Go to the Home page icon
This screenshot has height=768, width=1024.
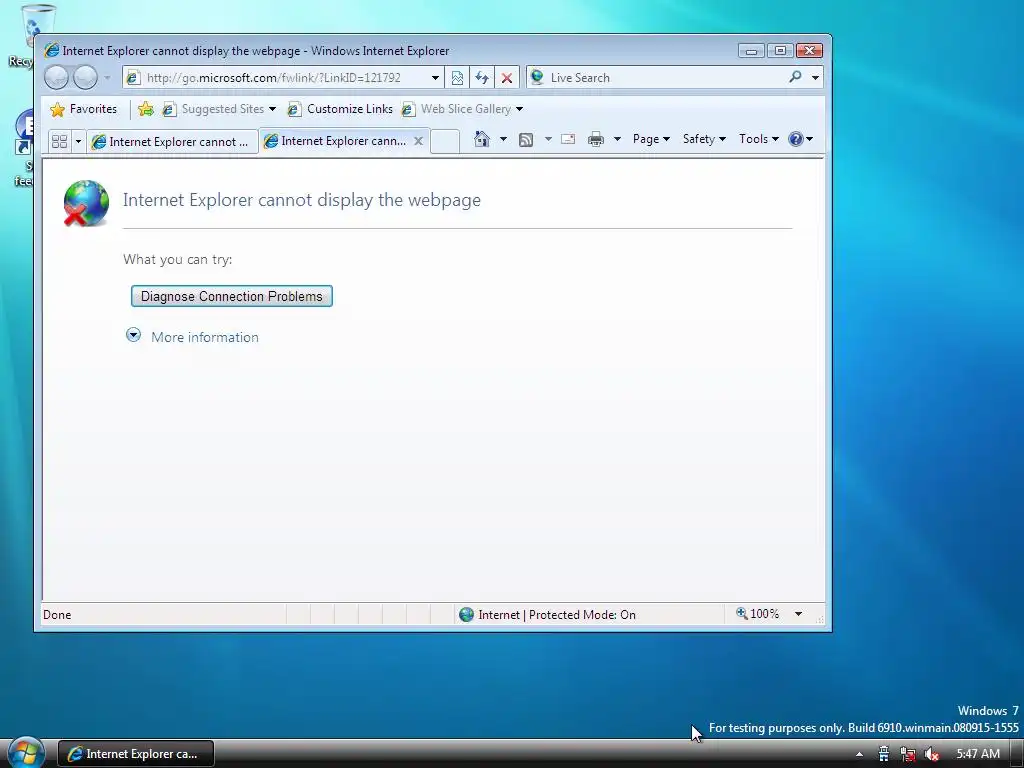(482, 139)
